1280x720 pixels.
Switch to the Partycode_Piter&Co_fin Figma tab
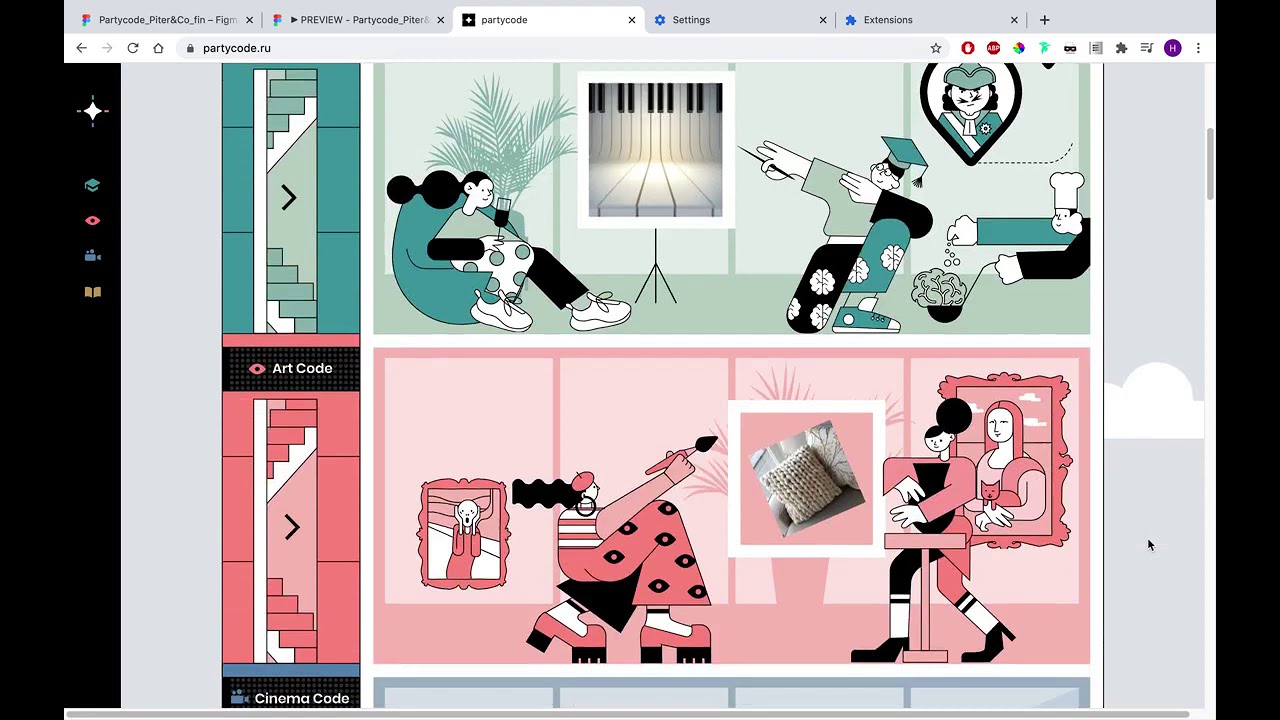click(167, 20)
